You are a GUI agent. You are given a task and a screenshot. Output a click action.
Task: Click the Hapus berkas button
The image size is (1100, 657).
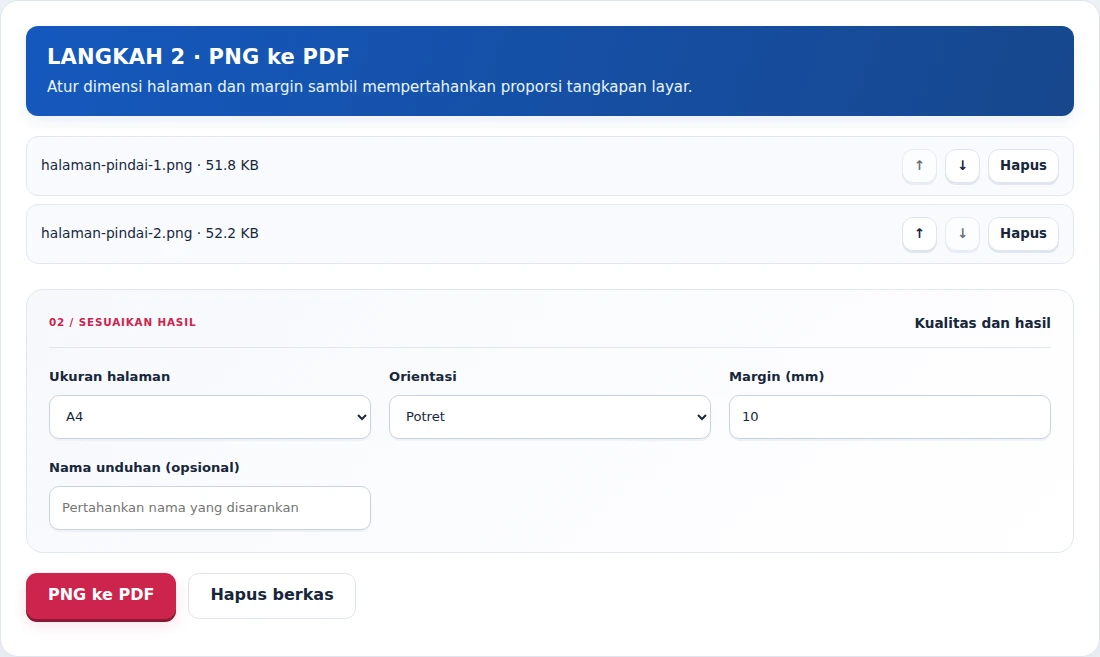[271, 596]
